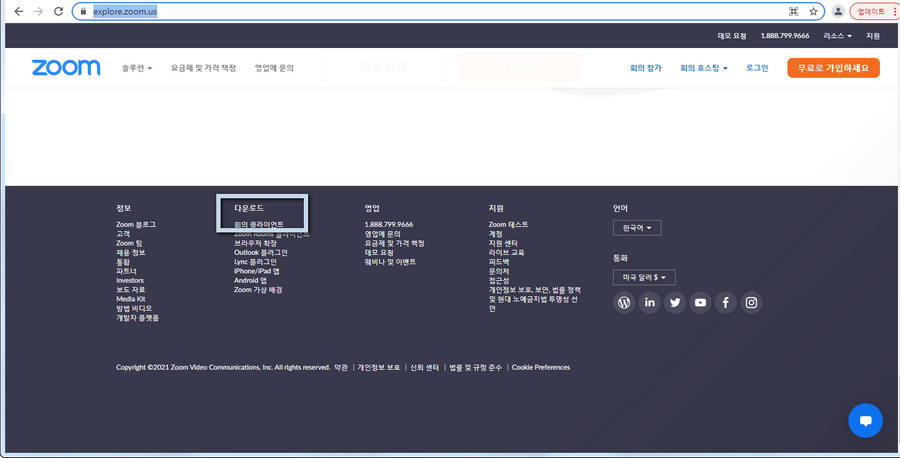Click the browser forward arrow

(38, 11)
